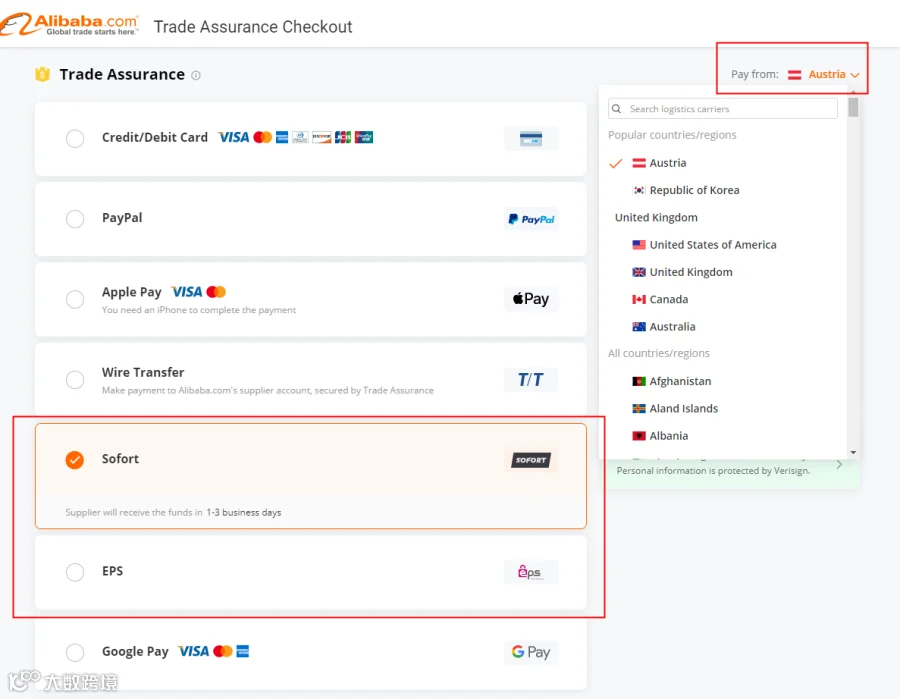900x699 pixels.
Task: Click the PayPal logo icon
Action: pos(531,219)
